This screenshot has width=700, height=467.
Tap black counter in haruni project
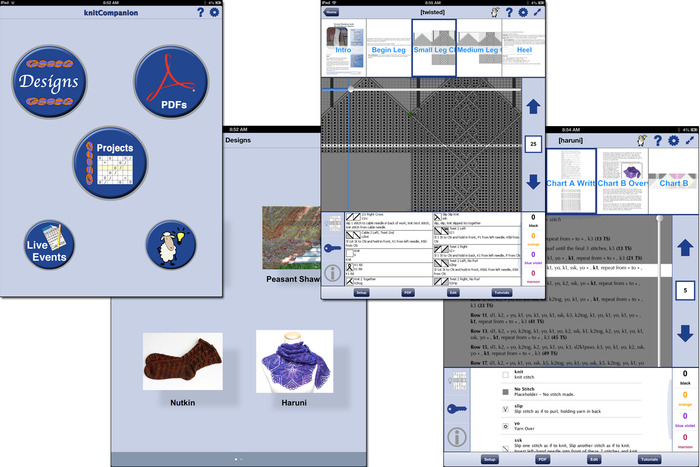point(685,377)
